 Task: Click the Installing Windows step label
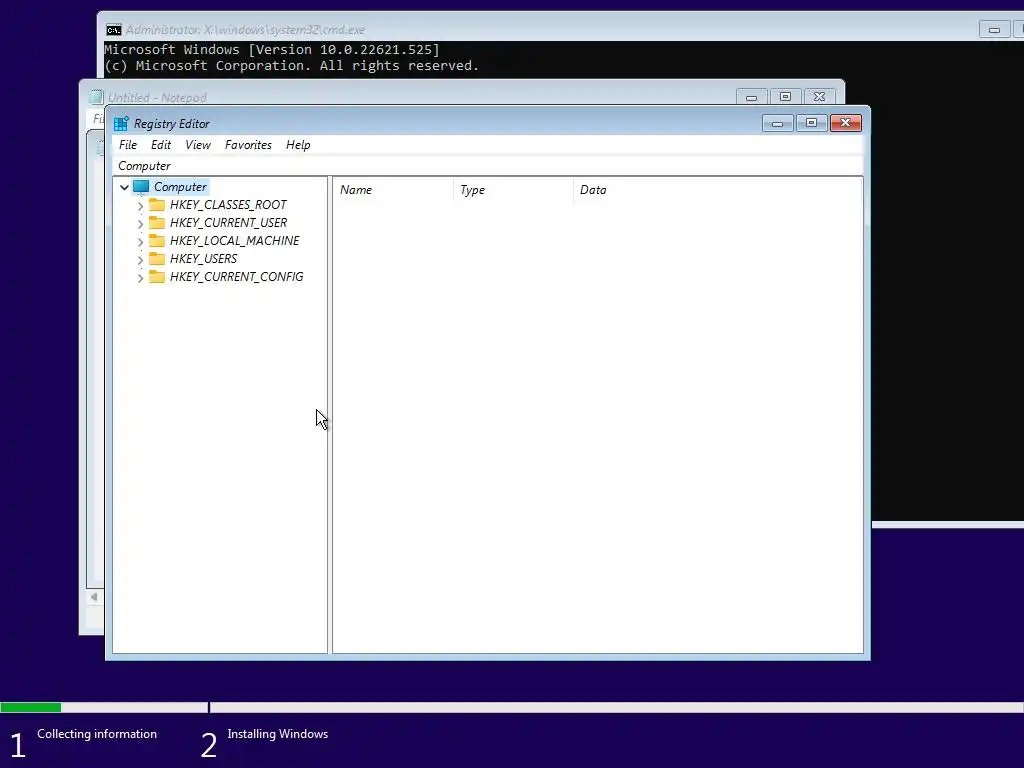(x=278, y=734)
